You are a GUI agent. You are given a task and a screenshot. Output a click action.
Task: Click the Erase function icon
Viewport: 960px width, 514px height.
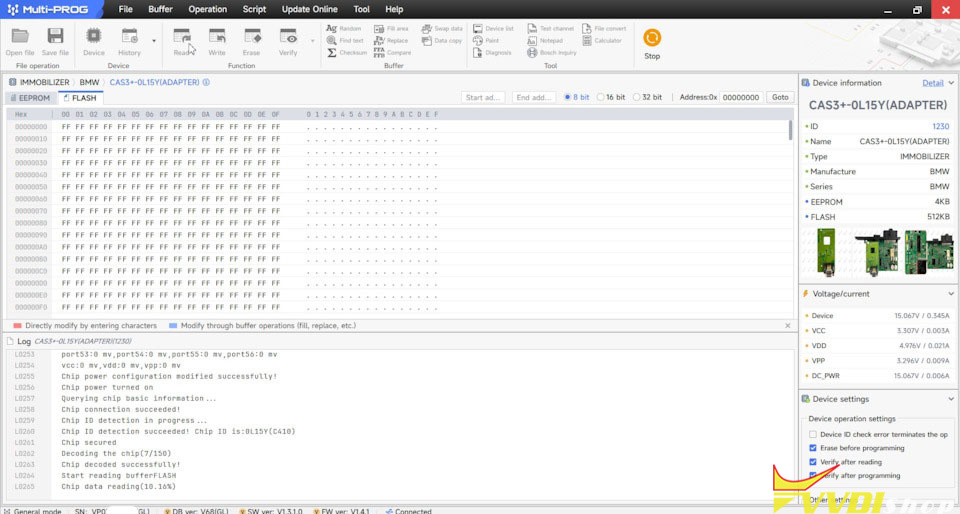coord(252,42)
